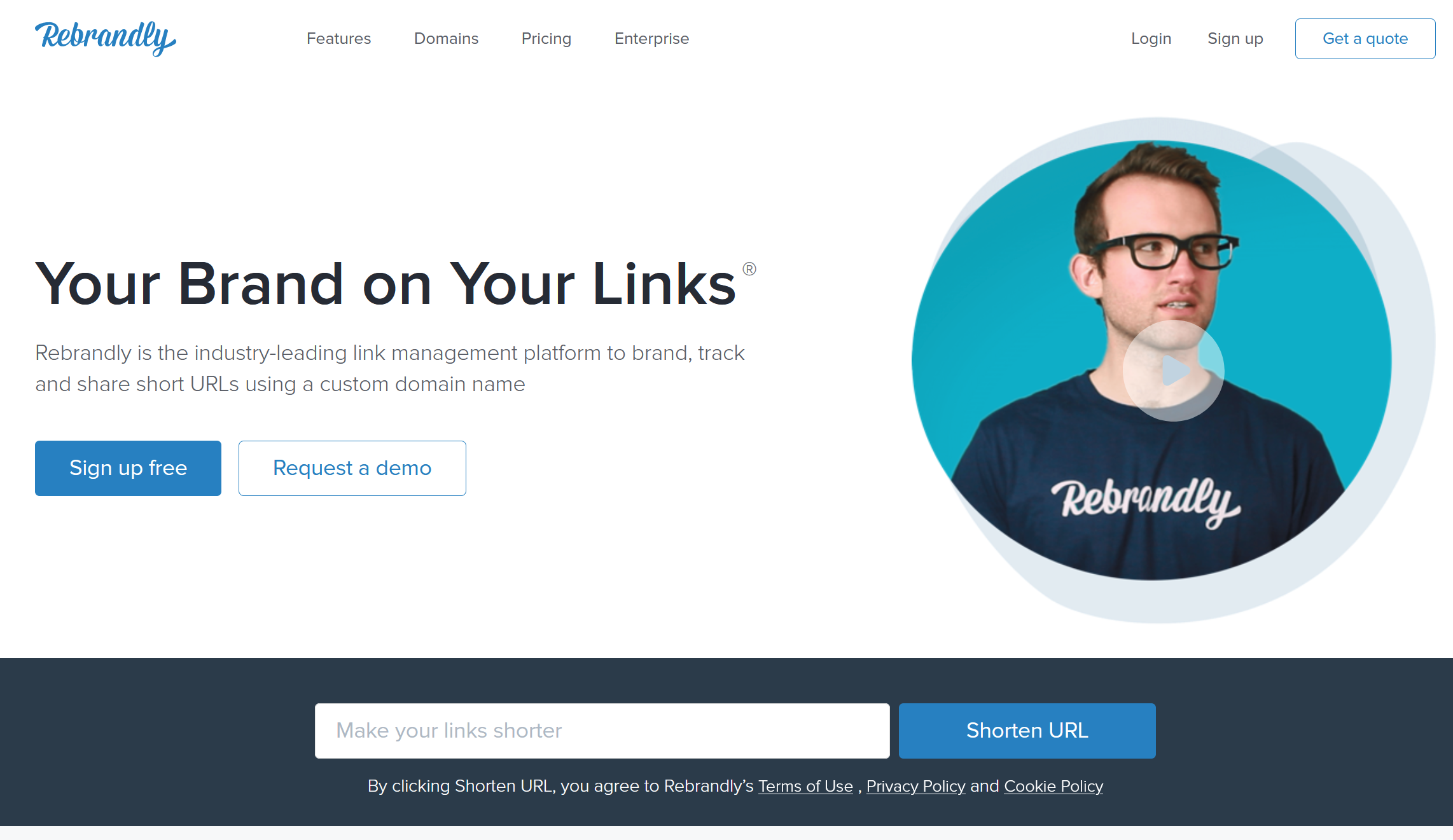Open the Cookie Policy link
This screenshot has height=840, width=1453.
[x=1053, y=787]
